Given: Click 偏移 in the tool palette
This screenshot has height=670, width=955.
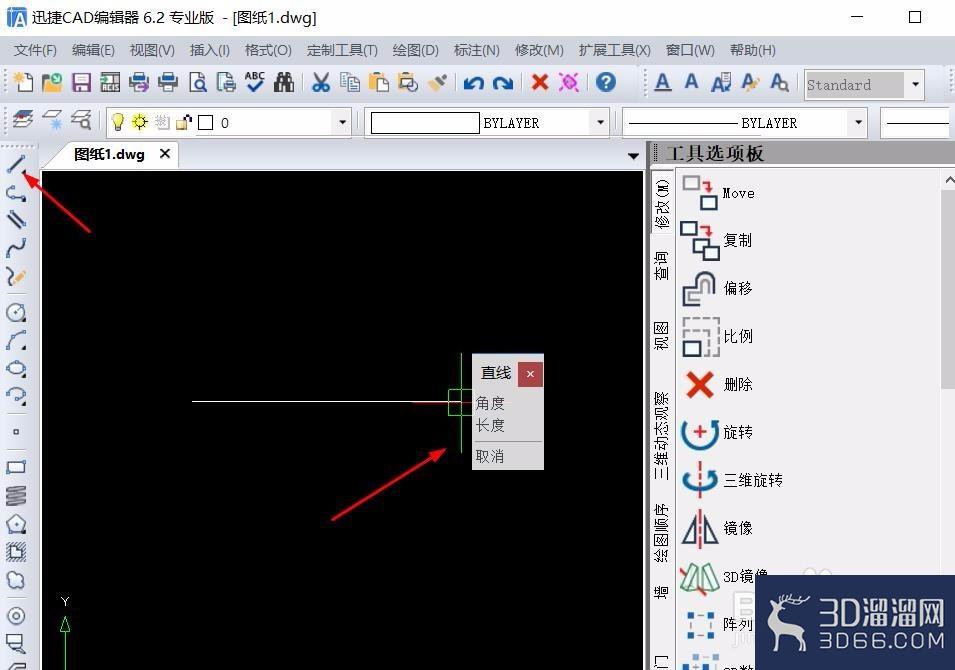Looking at the screenshot, I should coord(717,287).
